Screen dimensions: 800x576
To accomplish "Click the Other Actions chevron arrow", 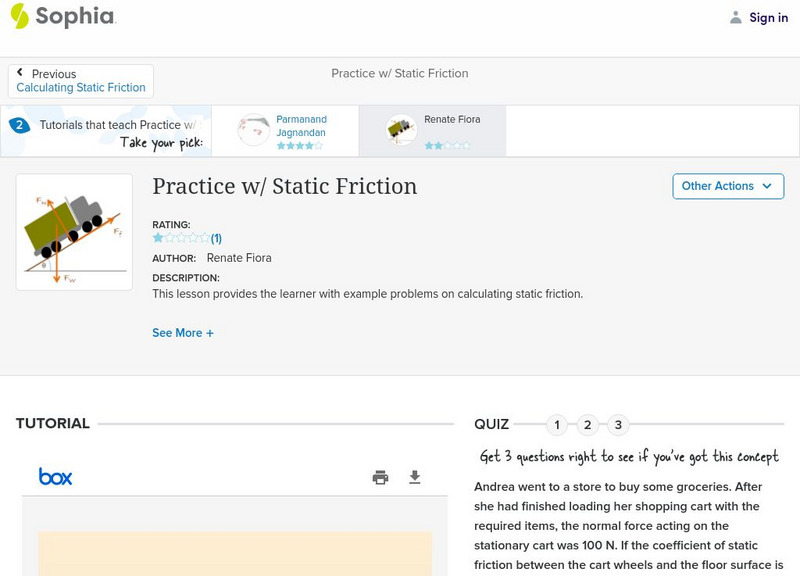I will (766, 186).
